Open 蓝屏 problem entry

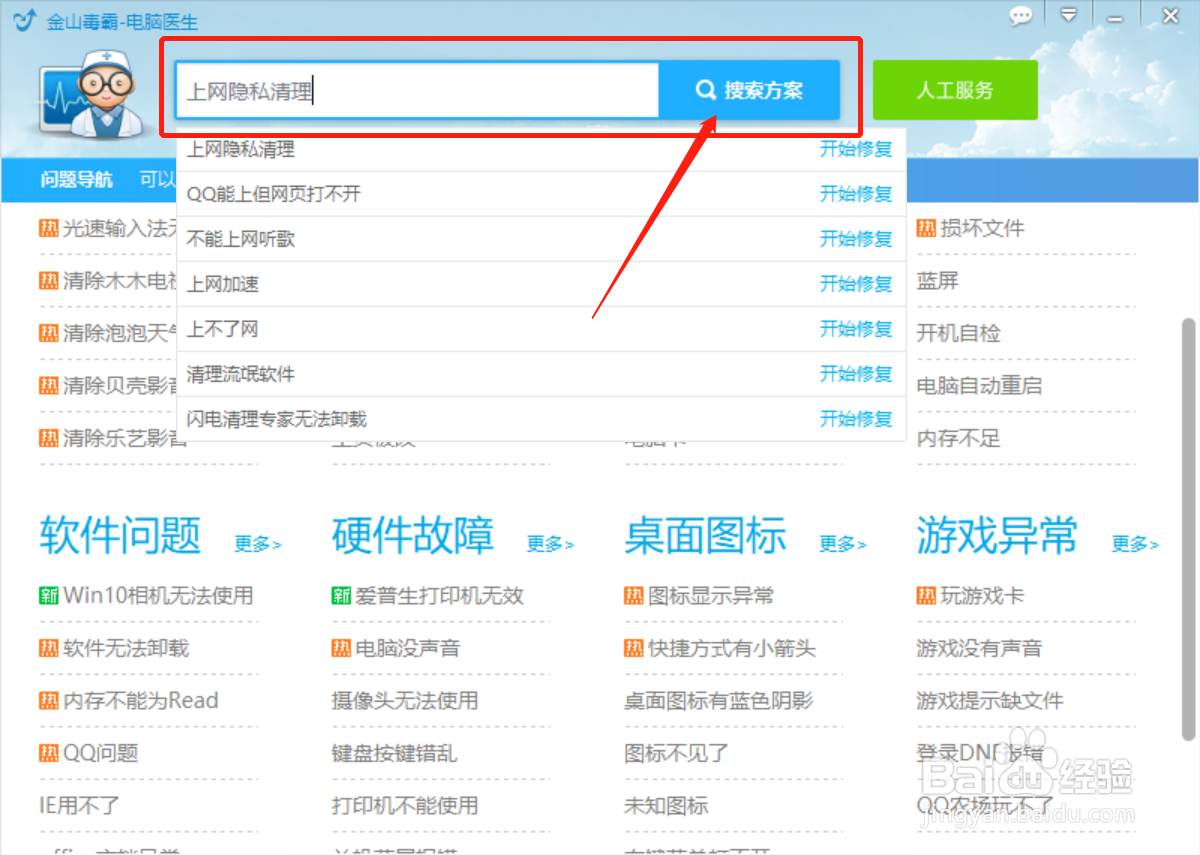point(938,281)
